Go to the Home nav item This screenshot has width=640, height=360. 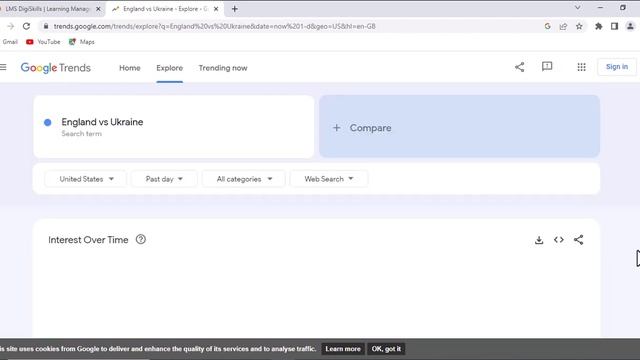[x=130, y=68]
